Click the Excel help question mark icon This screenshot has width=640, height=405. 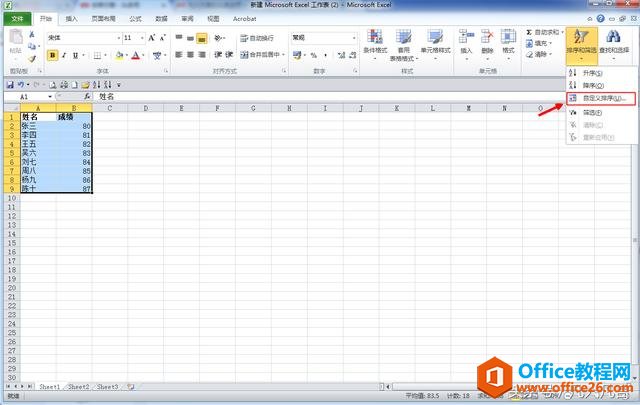point(600,18)
